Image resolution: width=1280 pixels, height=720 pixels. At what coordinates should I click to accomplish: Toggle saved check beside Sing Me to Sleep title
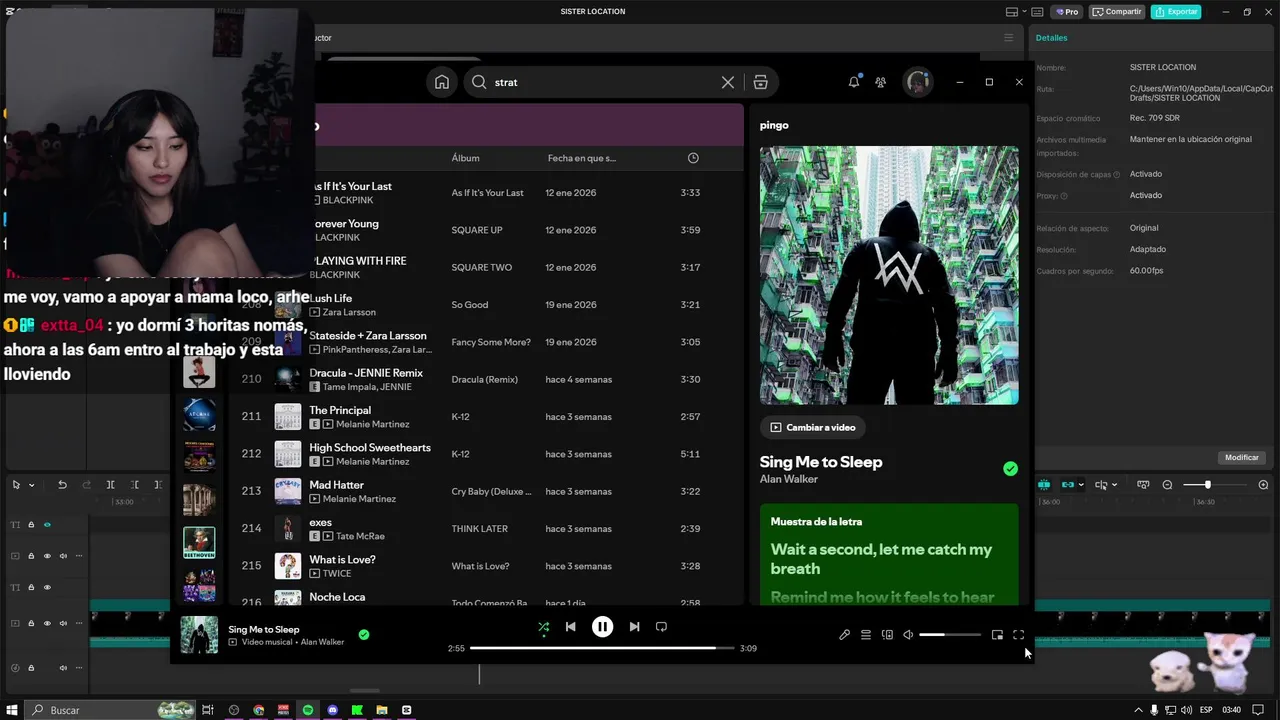[1010, 468]
